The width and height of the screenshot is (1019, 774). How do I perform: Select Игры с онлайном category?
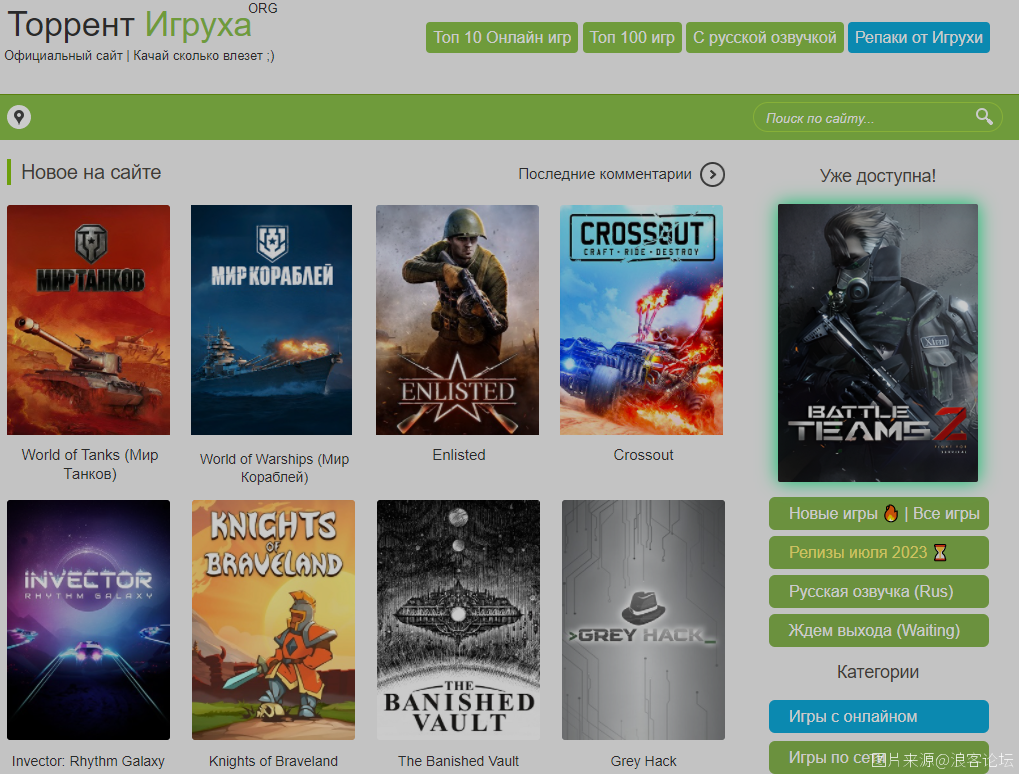pos(878,716)
